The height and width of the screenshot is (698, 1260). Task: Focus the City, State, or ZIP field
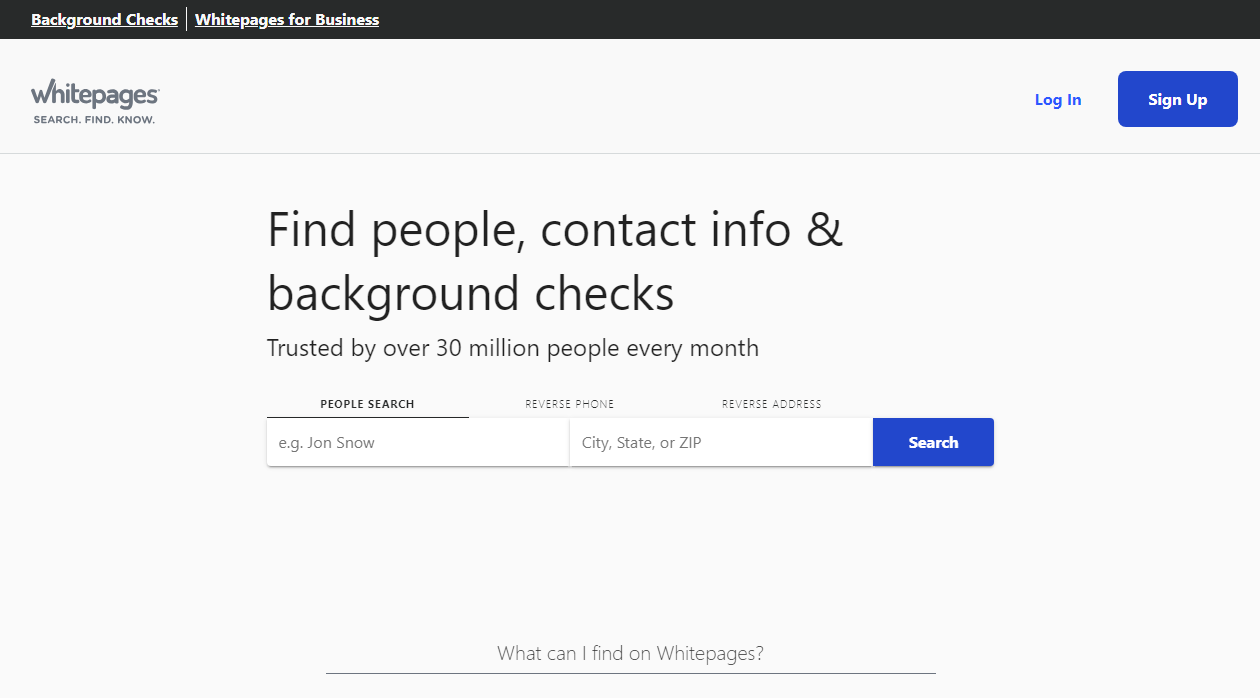point(721,442)
